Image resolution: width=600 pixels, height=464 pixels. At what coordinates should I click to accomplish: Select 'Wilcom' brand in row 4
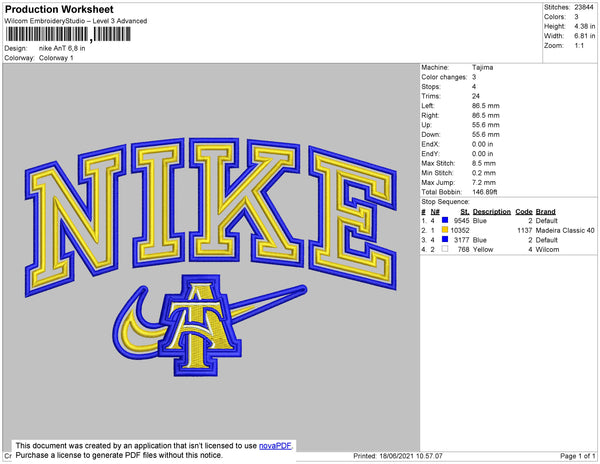(547, 249)
